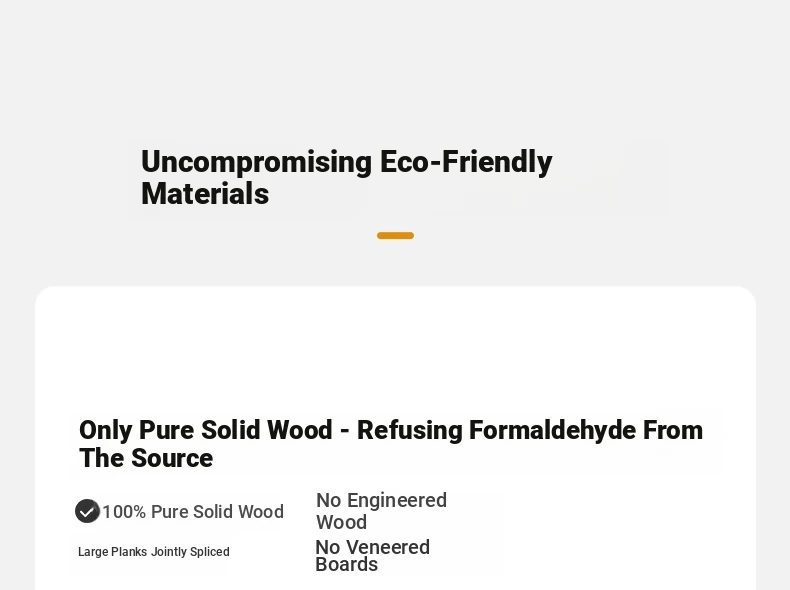Click the black checkmark circle icon

tap(87, 511)
